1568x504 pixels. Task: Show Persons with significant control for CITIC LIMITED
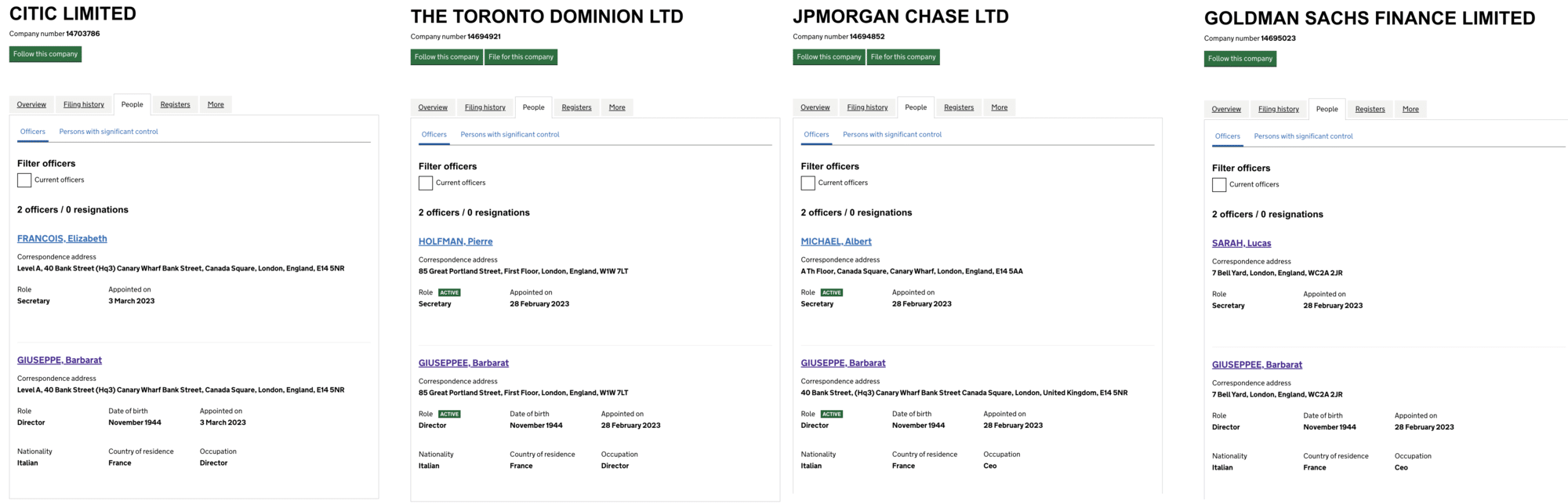[x=109, y=132]
